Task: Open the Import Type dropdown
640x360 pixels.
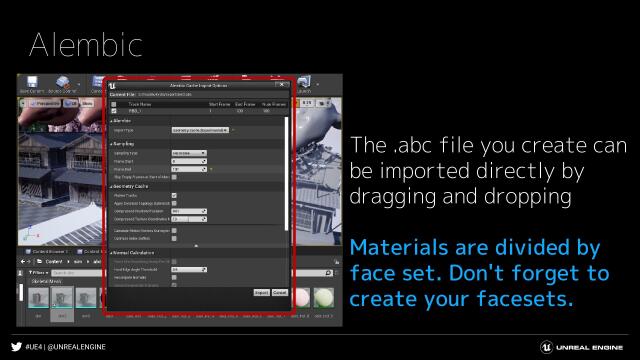Action: (x=200, y=130)
